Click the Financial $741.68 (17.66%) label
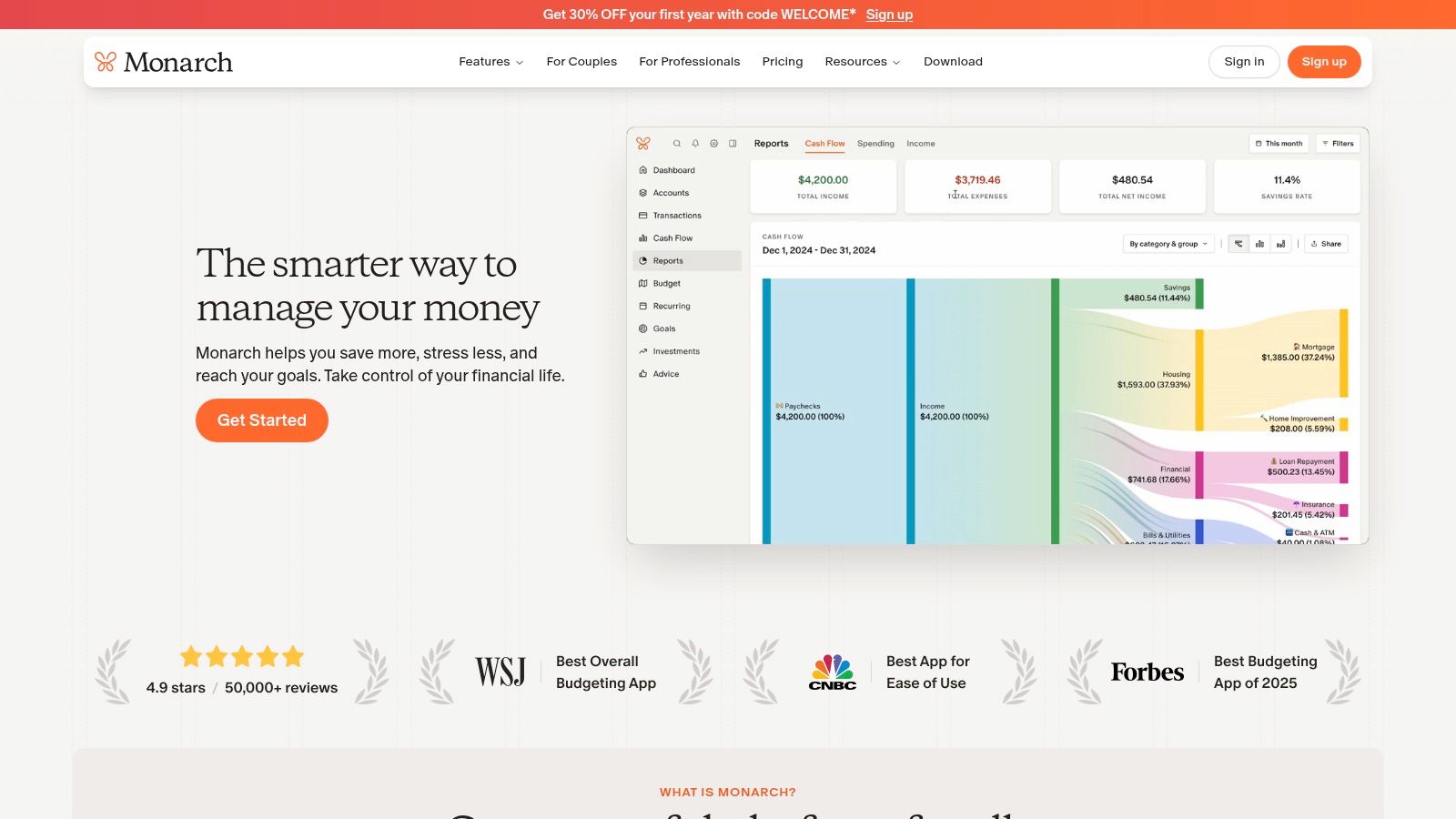The width and height of the screenshot is (1456, 819). coord(1158,474)
